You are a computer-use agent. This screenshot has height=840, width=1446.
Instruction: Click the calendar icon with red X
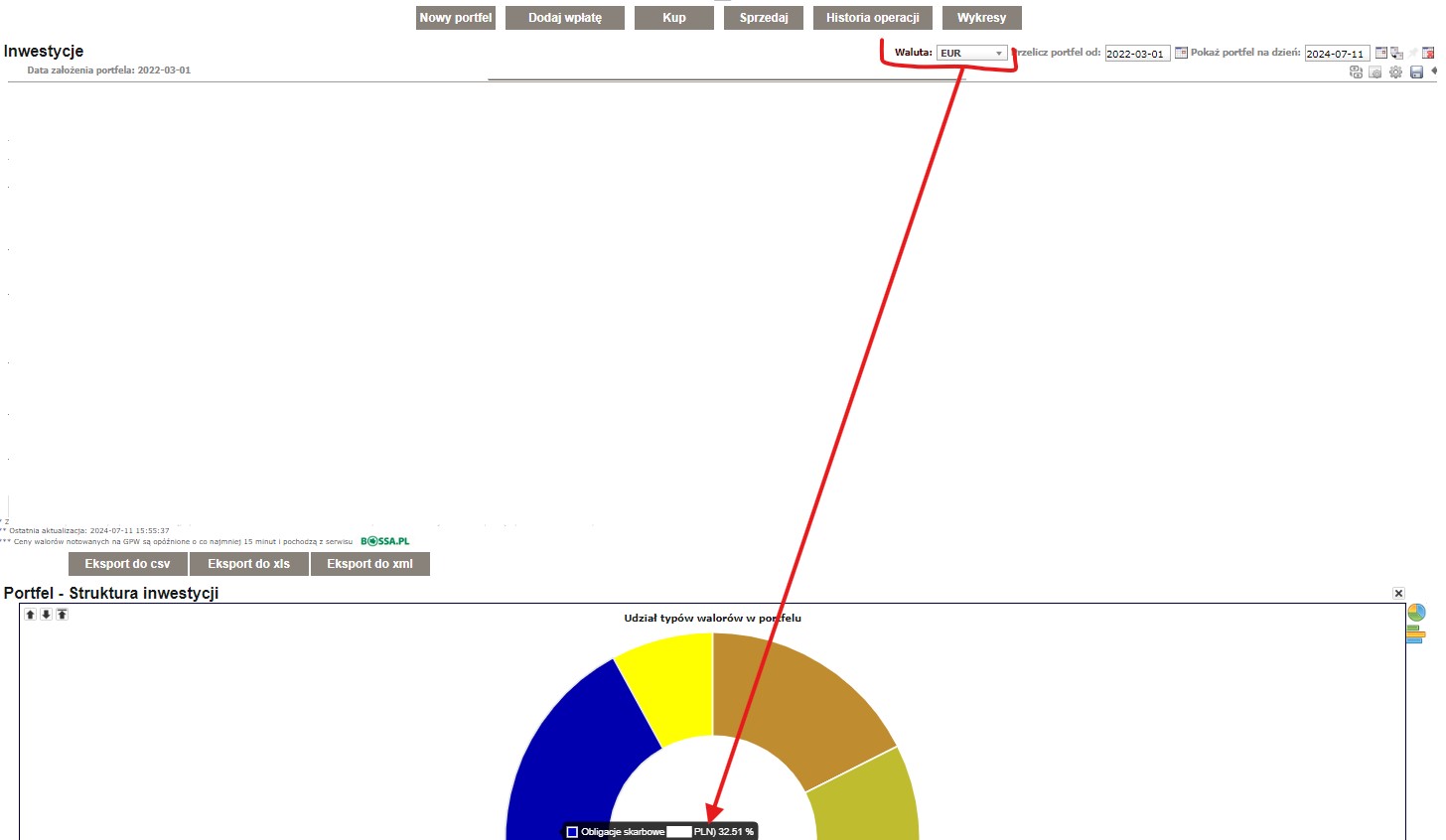1428,53
